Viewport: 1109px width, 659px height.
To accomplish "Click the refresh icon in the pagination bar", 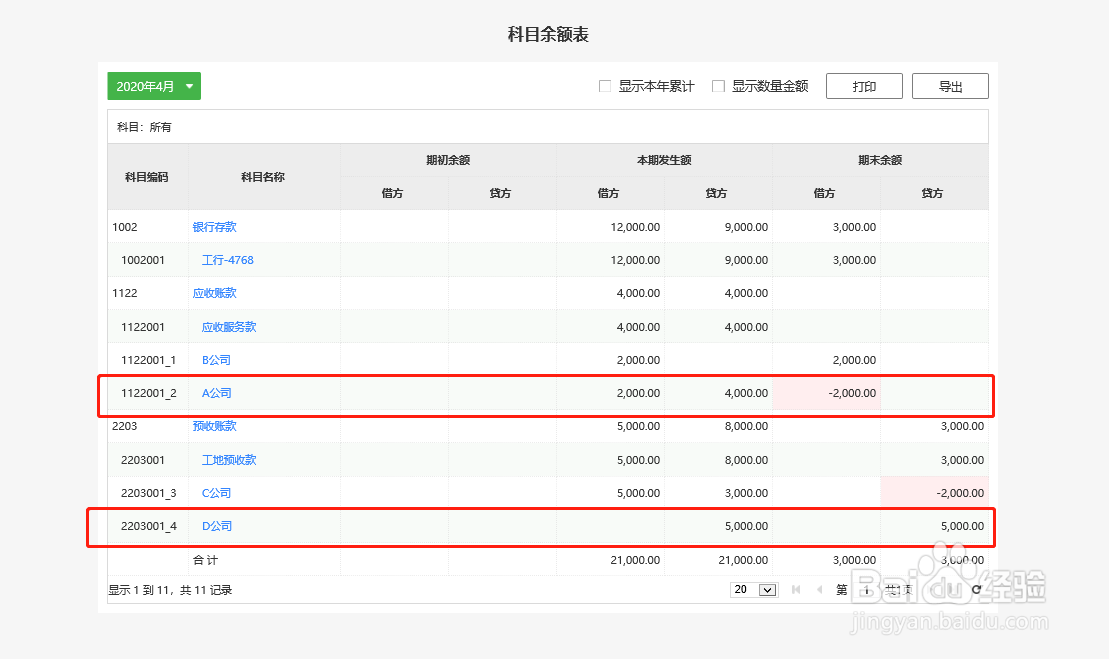I will 977,589.
